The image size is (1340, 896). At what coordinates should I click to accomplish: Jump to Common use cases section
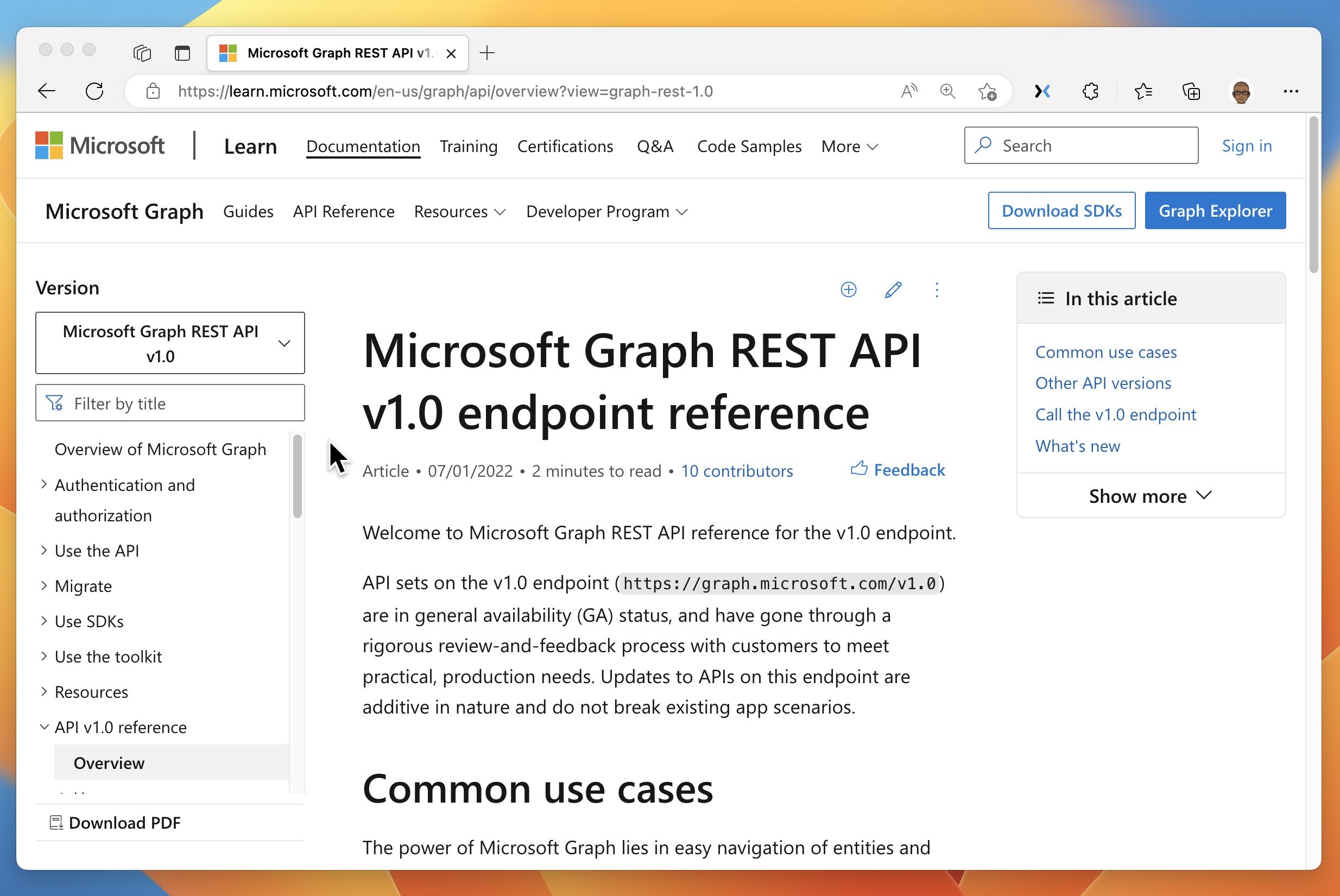point(1106,352)
